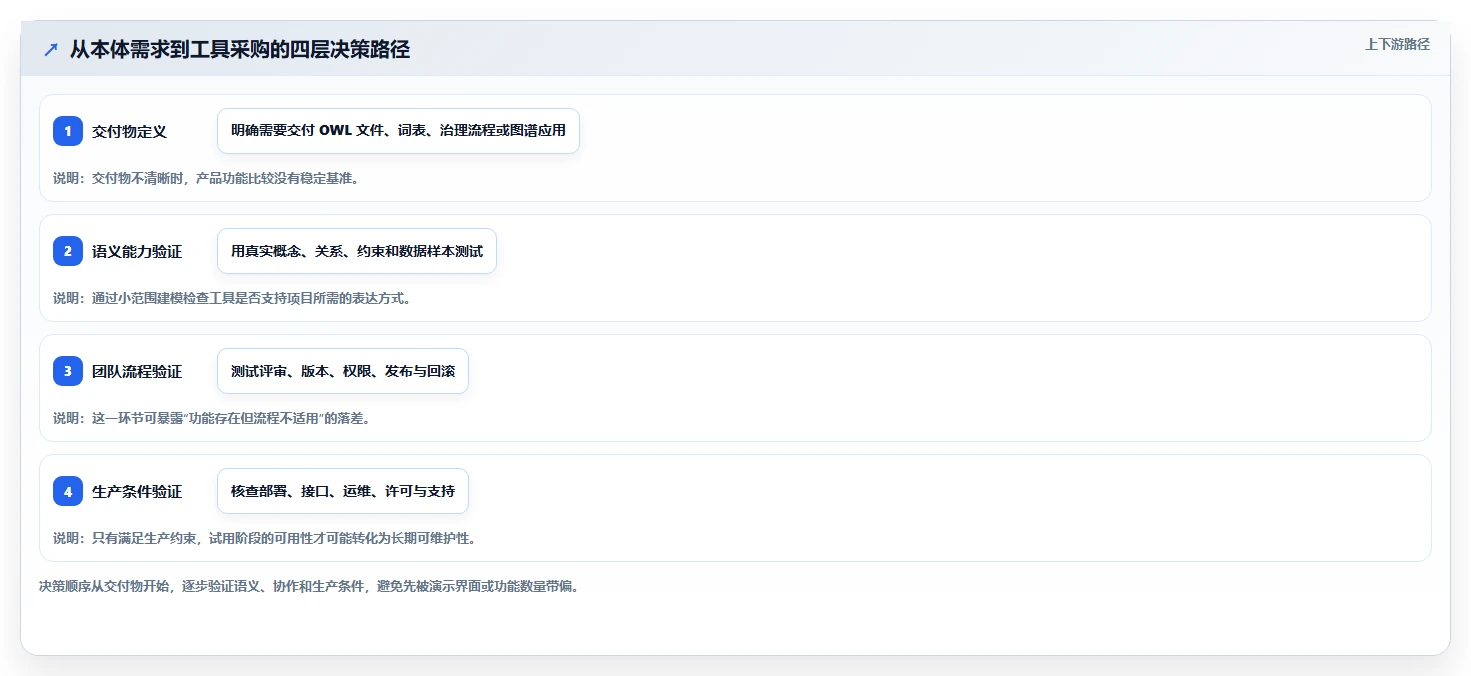Click the footer text 决策顺序从交付物开始
The image size is (1471, 676).
coord(309,586)
